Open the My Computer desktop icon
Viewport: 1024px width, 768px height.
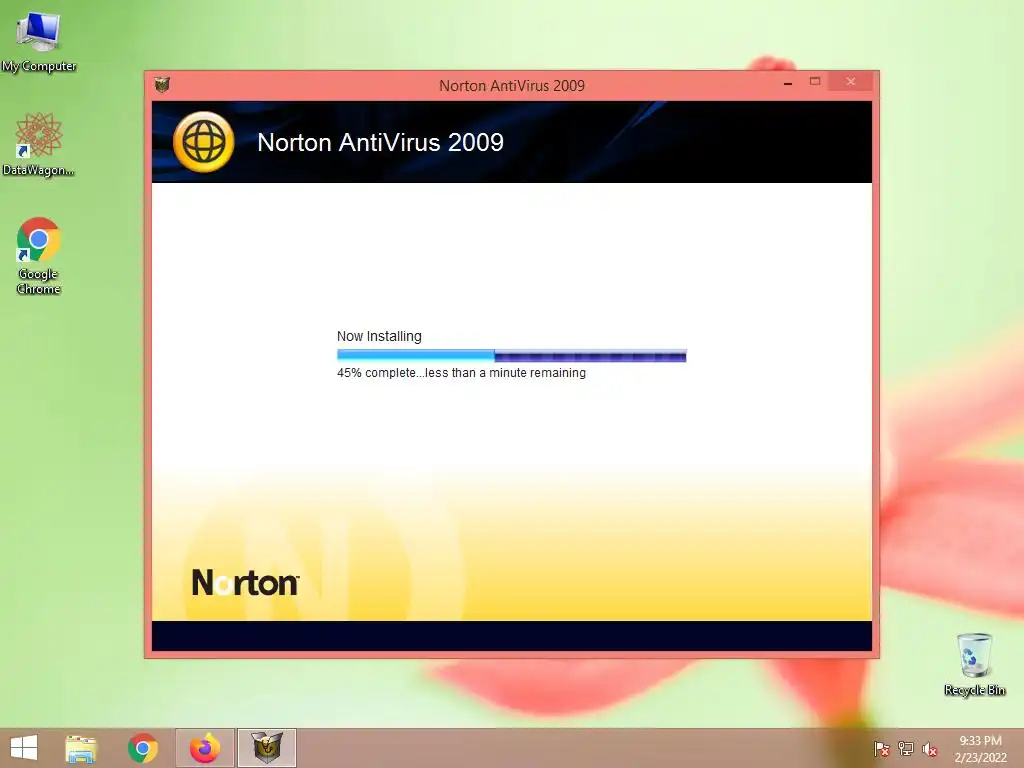39,42
